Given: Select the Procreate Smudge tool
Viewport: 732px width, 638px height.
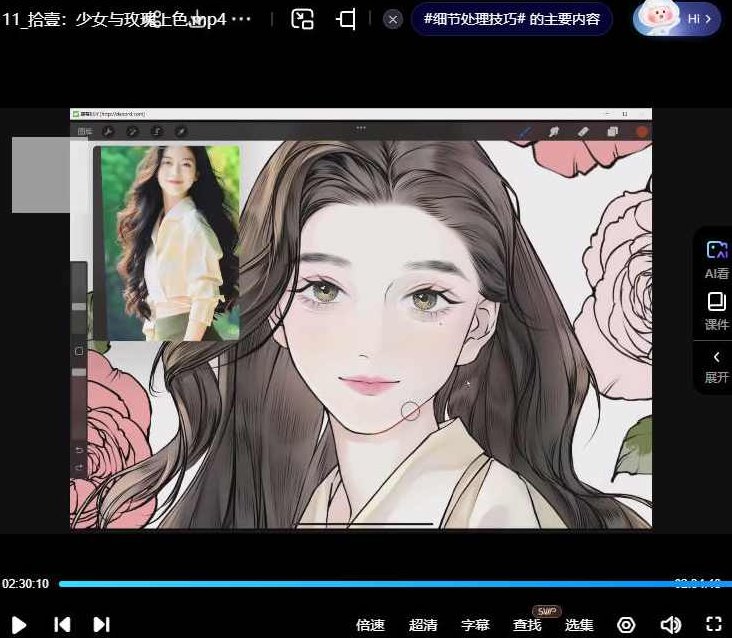Looking at the screenshot, I should tap(554, 132).
